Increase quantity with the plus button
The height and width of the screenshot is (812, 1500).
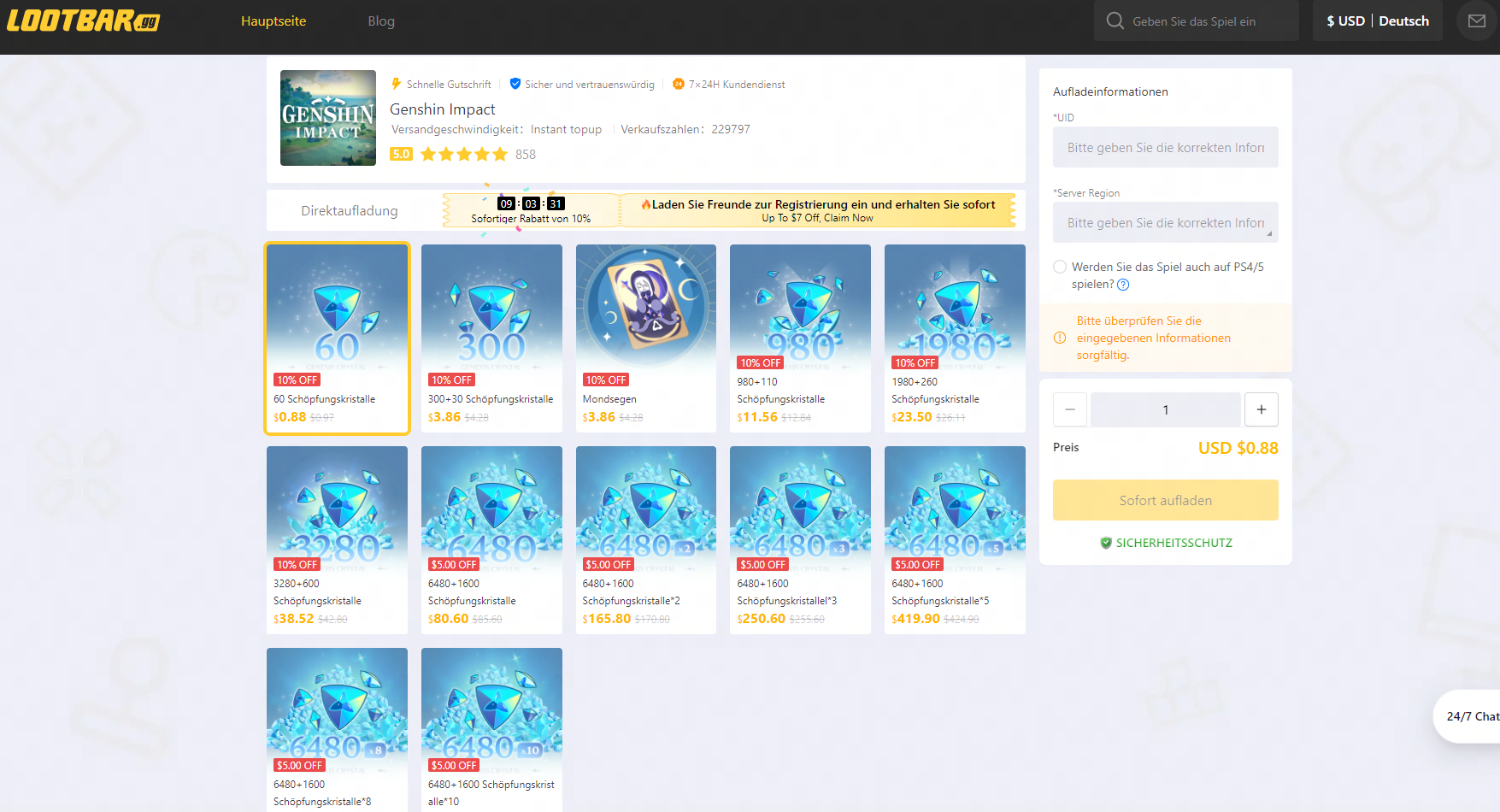pos(1261,409)
